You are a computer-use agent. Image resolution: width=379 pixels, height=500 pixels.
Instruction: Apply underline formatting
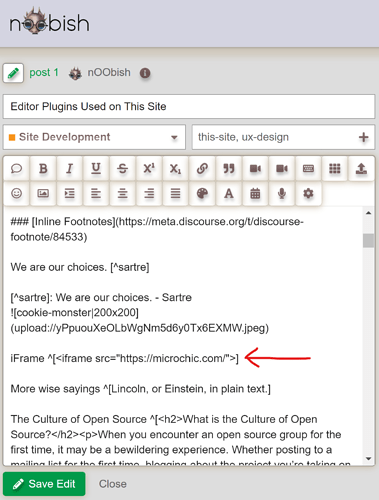point(96,169)
